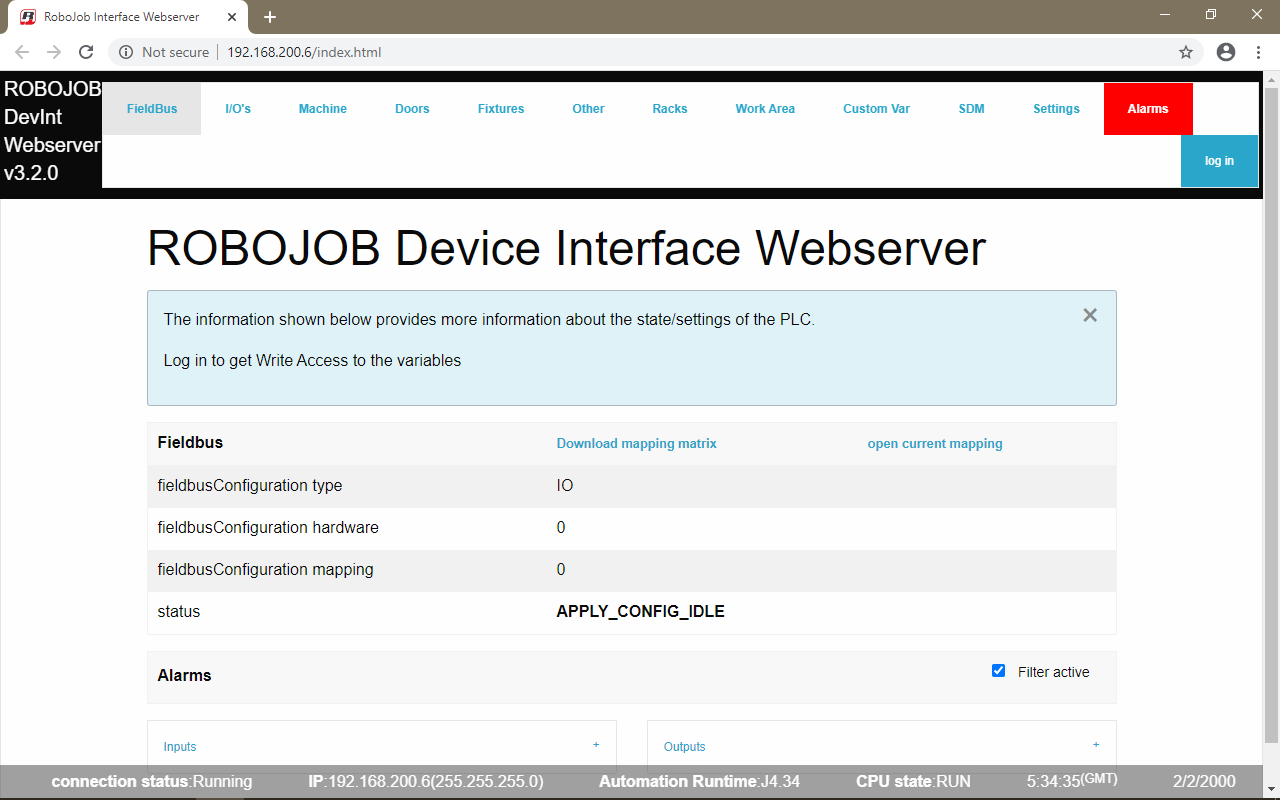Select the APPLY_CONFIG_IDLE status value

pyautogui.click(x=640, y=611)
